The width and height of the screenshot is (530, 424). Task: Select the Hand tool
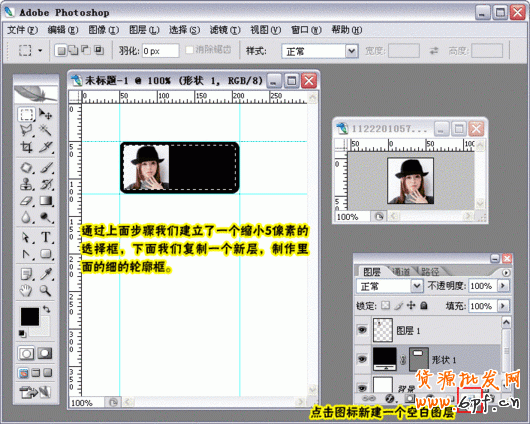click(x=26, y=290)
